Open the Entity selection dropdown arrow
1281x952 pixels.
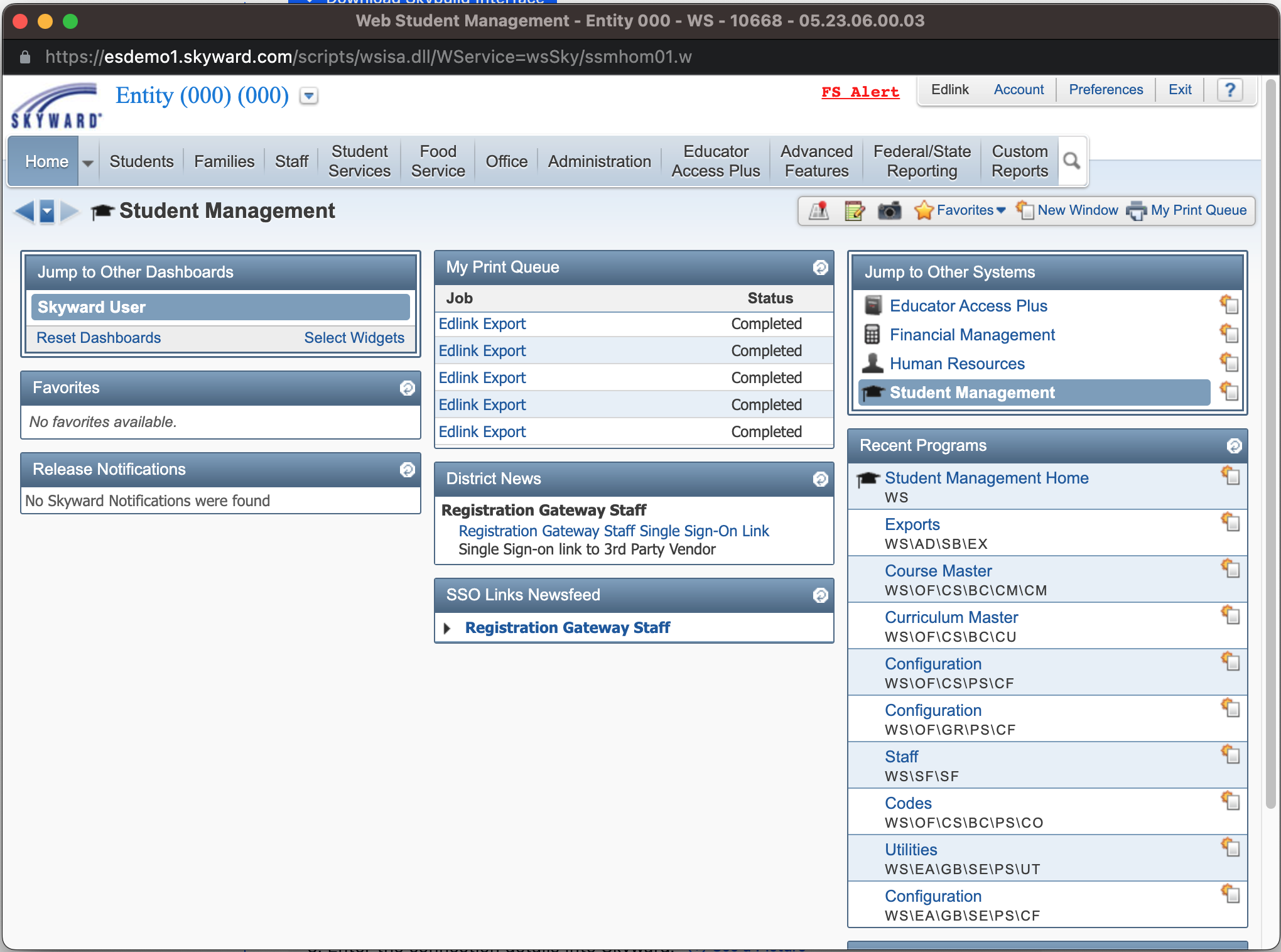click(308, 96)
